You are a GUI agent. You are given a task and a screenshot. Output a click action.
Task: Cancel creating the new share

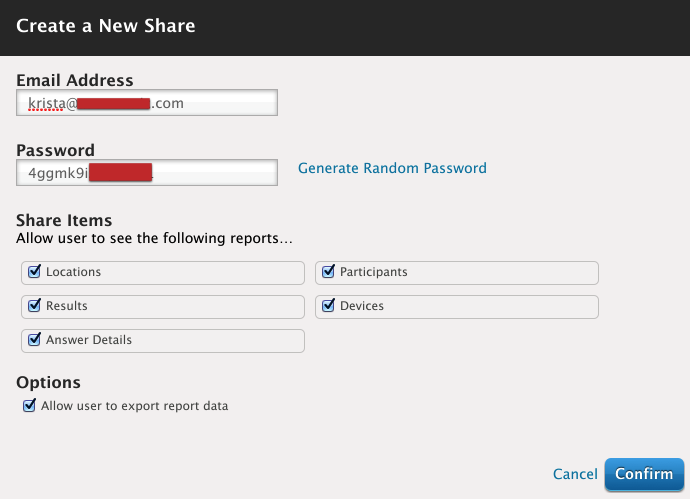(574, 474)
